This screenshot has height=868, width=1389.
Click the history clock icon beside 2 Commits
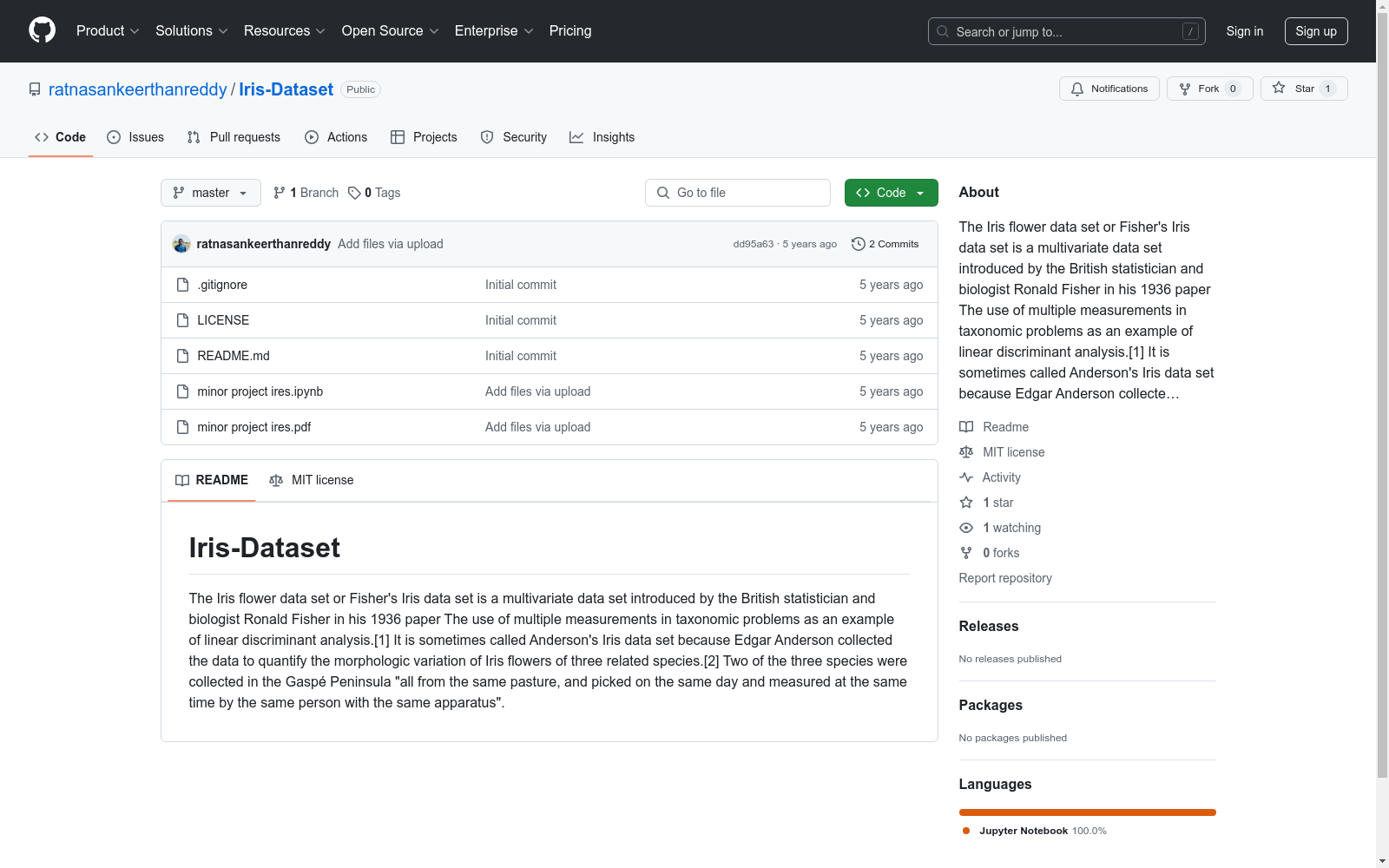tap(859, 244)
